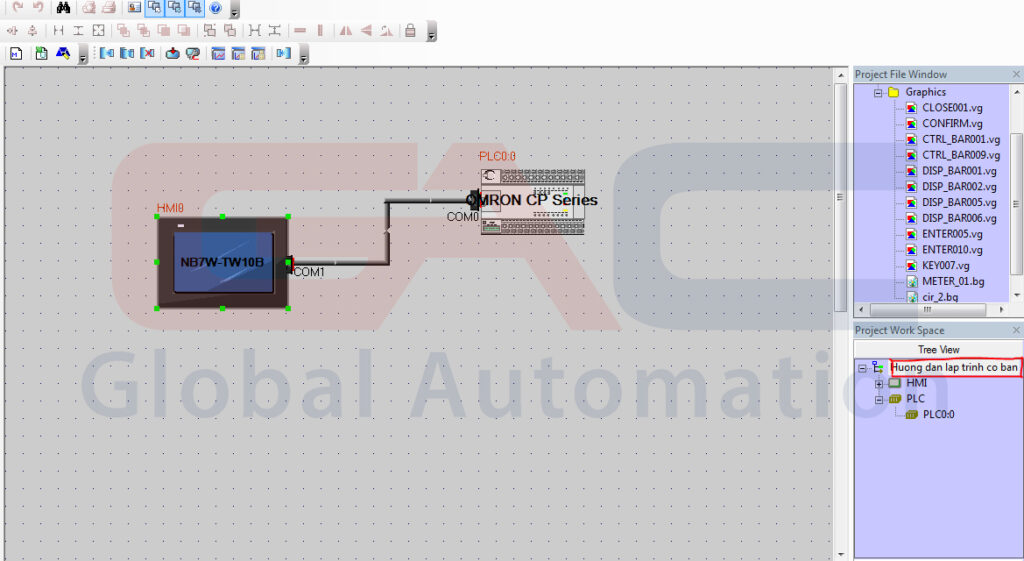The height and width of the screenshot is (561, 1024).
Task: Toggle the middle highlighted window-display button
Action: point(174,8)
